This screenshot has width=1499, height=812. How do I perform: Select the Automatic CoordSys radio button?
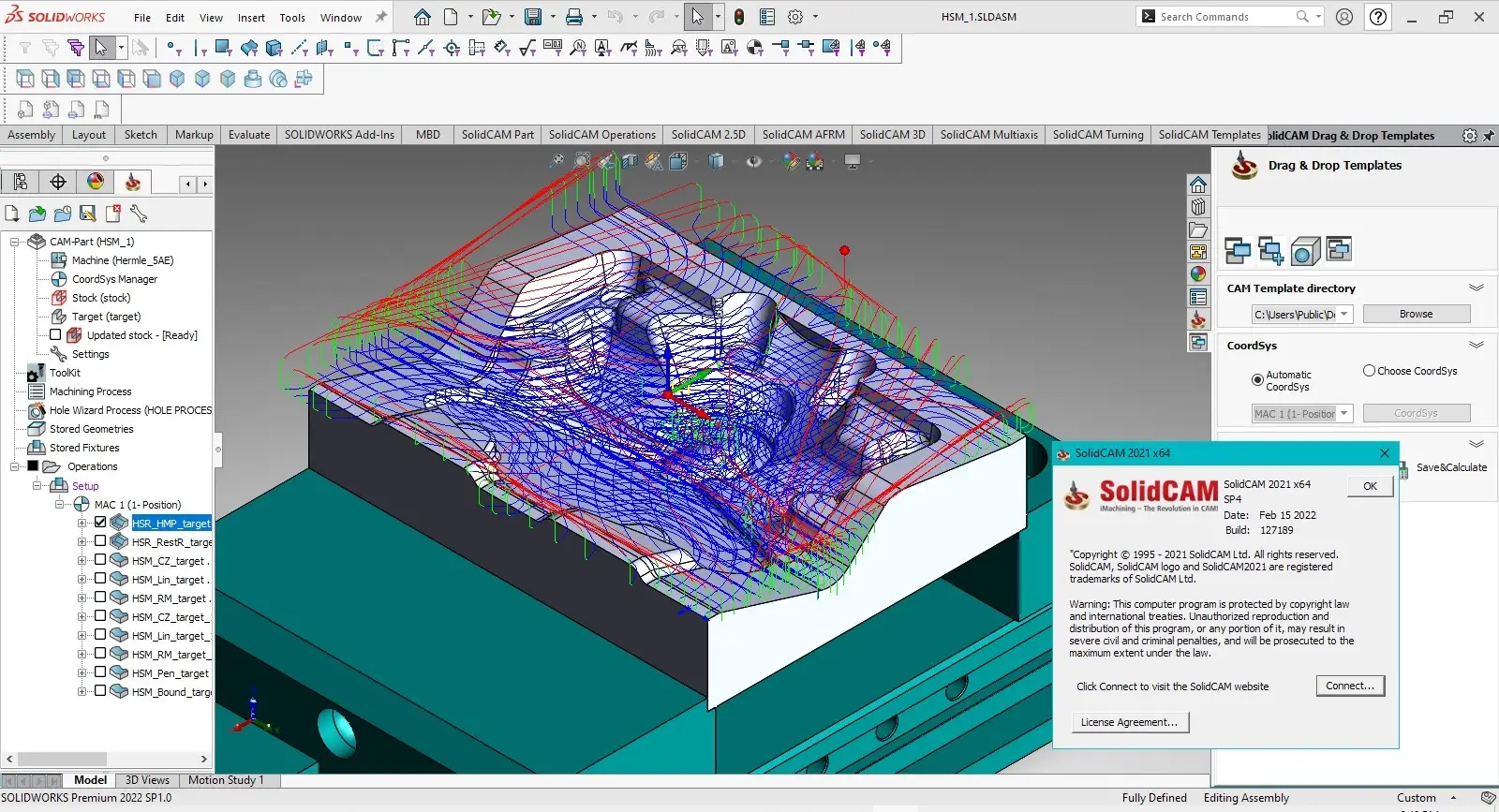pos(1257,379)
